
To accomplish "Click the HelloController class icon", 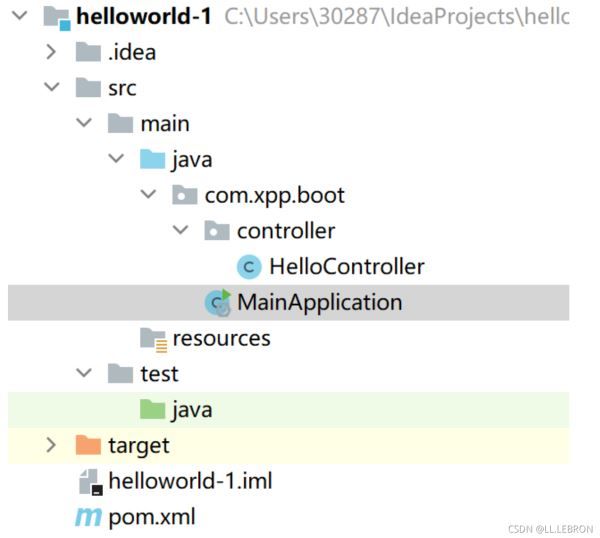I will tap(249, 267).
